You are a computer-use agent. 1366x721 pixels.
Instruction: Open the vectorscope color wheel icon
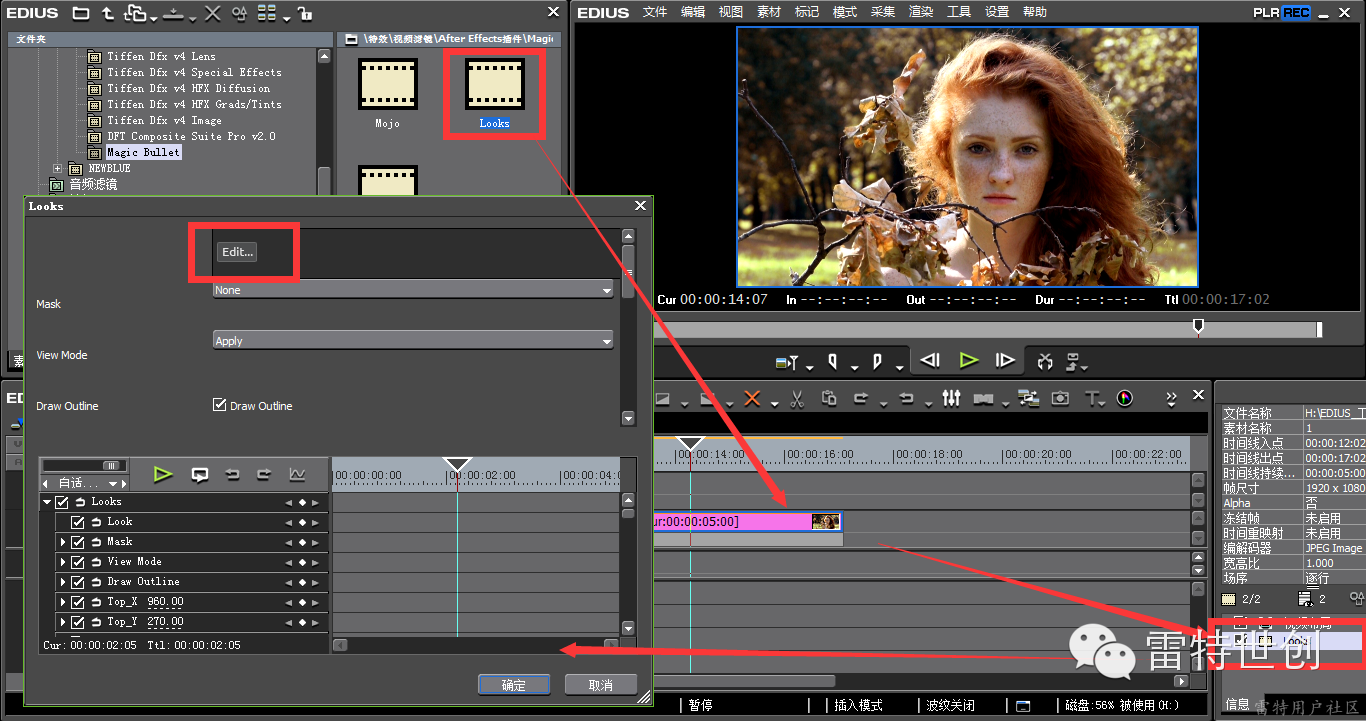pos(1125,398)
